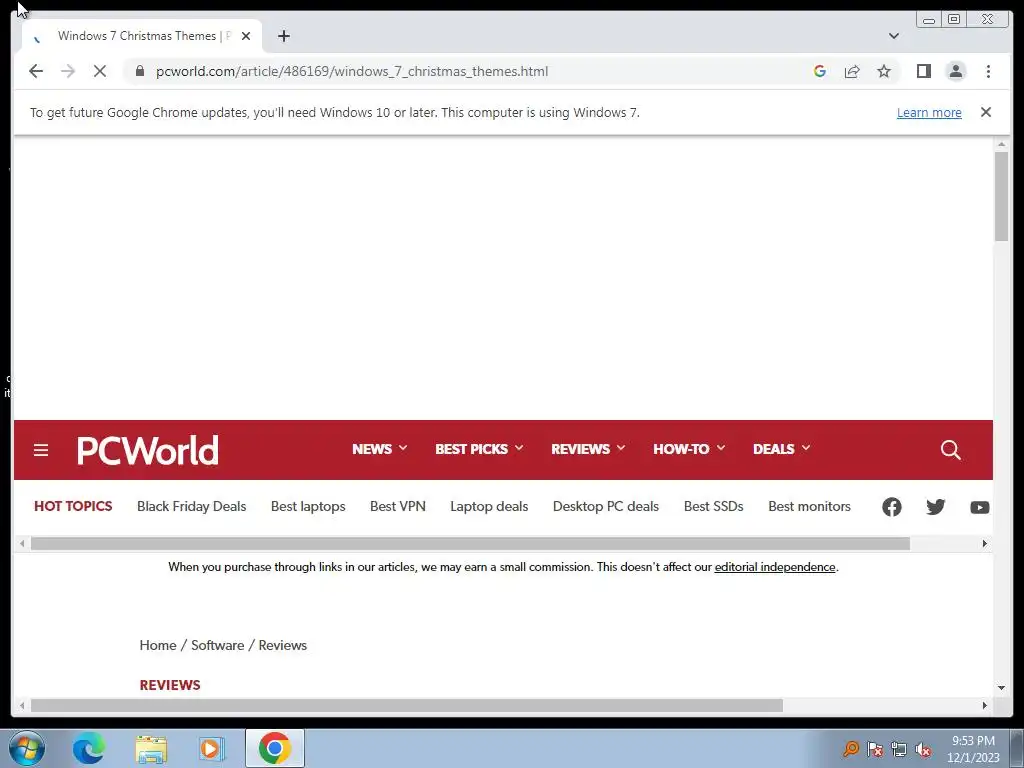Click Home in the breadcrumb

157,645
